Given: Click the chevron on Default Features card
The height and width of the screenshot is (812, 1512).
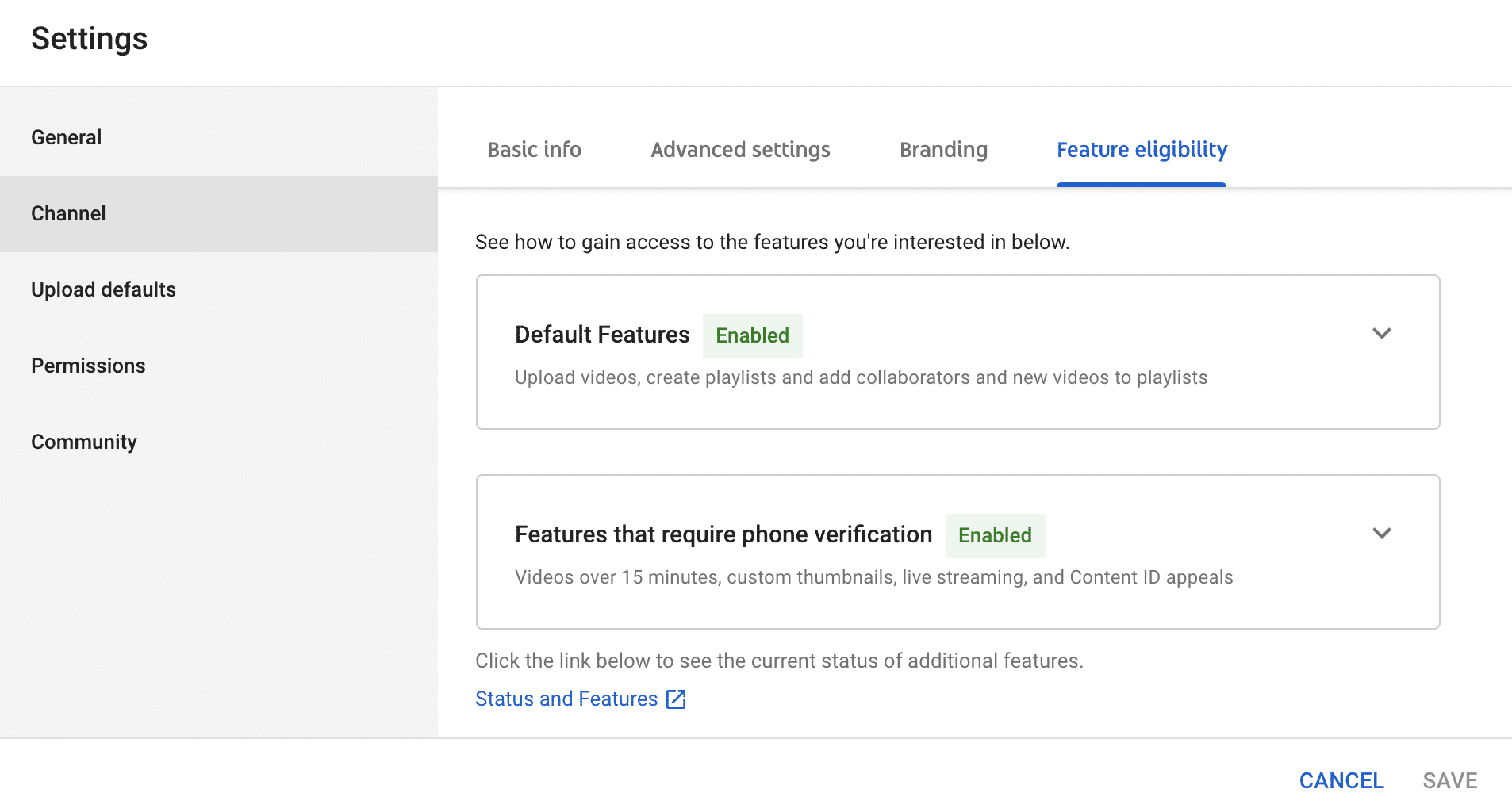Looking at the screenshot, I should click(1382, 334).
